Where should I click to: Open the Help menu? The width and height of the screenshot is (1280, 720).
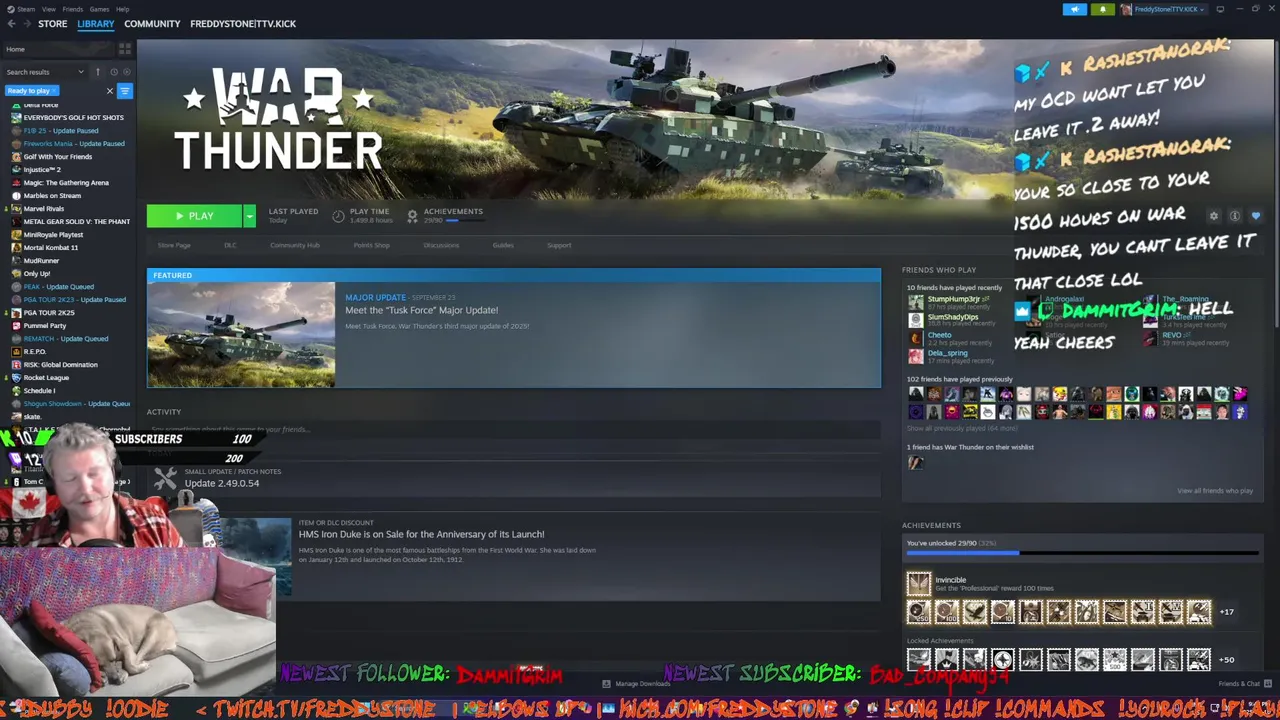coord(122,9)
